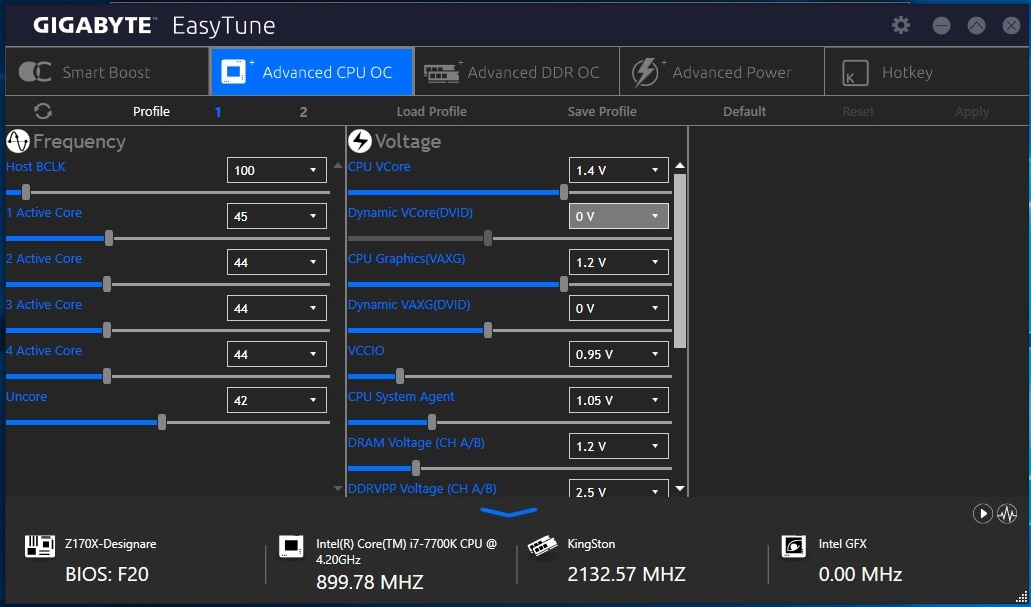Open the Dynamic VCore(DVID) dropdown
The width and height of the screenshot is (1031, 607).
click(619, 216)
